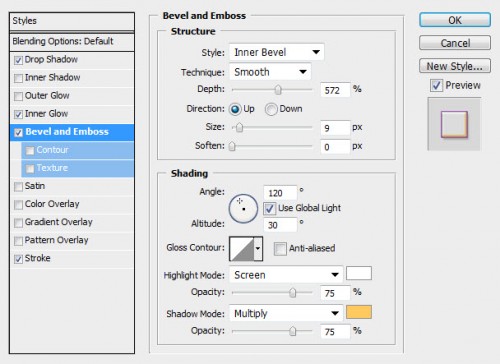Click the Depth value field showing 572

click(335, 90)
